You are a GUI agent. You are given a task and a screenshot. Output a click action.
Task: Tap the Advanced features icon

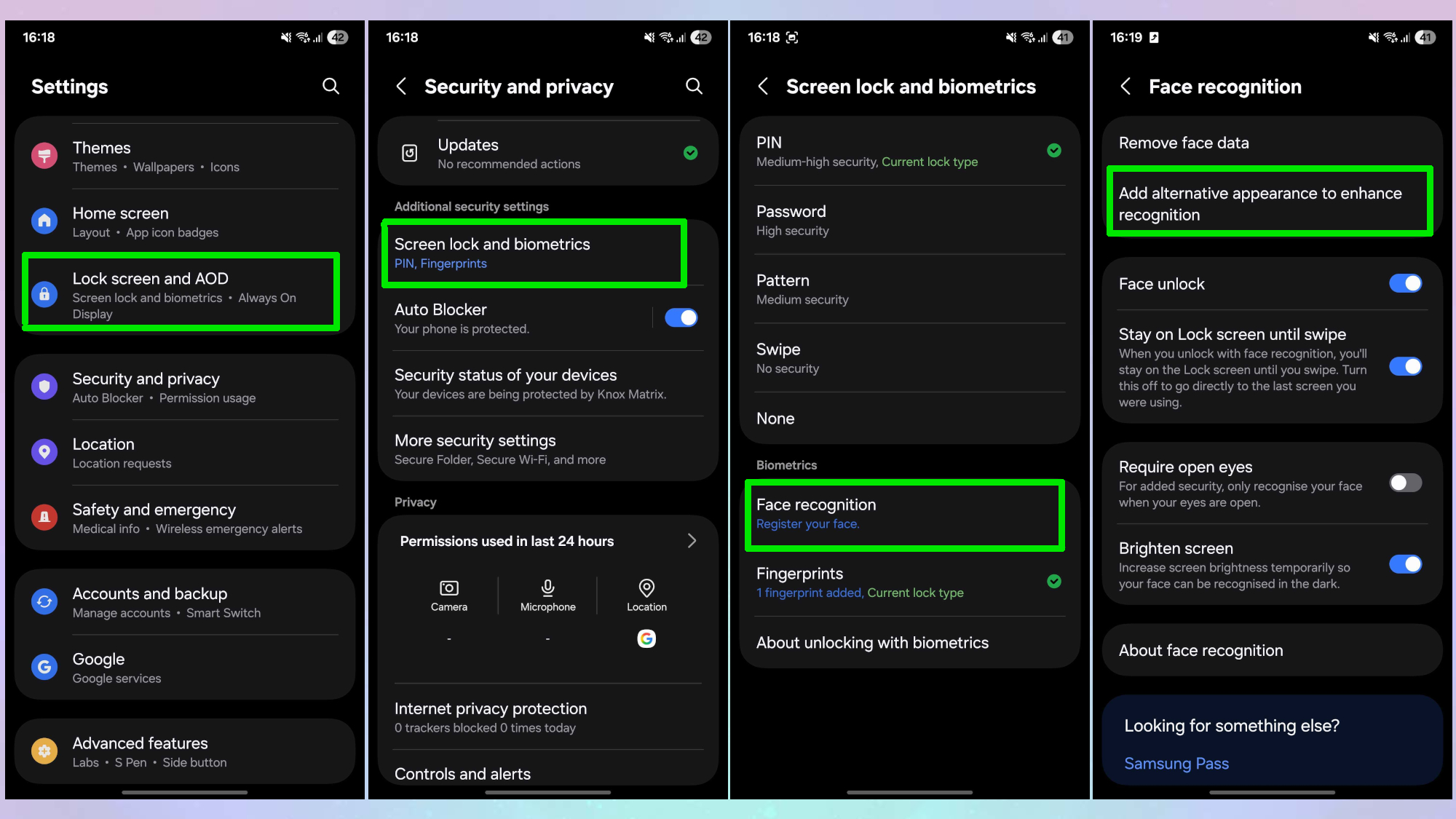[x=44, y=751]
